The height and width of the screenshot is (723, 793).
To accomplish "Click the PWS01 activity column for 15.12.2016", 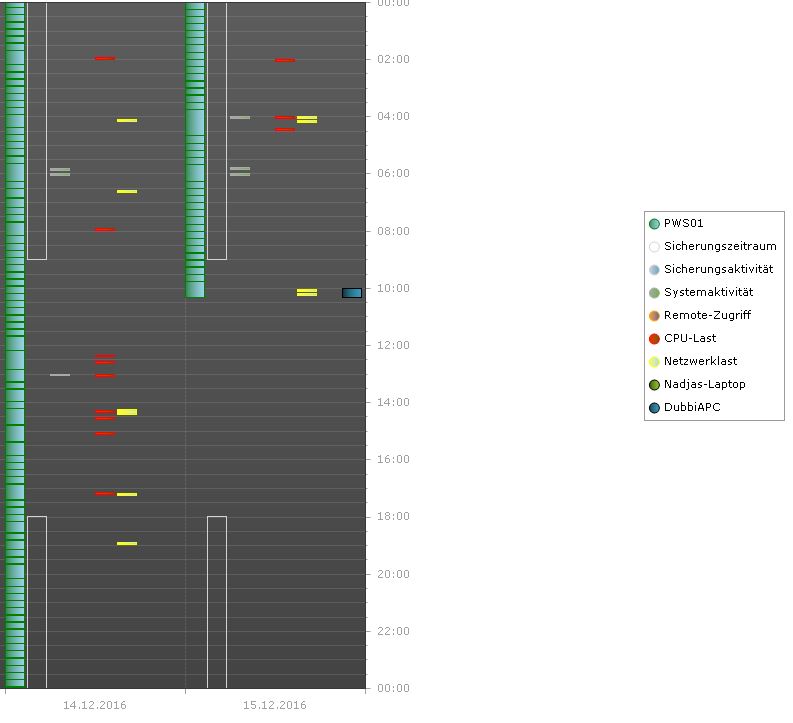I will [x=195, y=150].
